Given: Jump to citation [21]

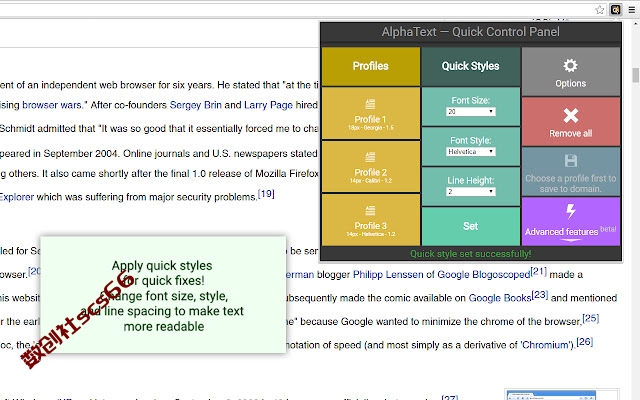Looking at the screenshot, I should (538, 271).
